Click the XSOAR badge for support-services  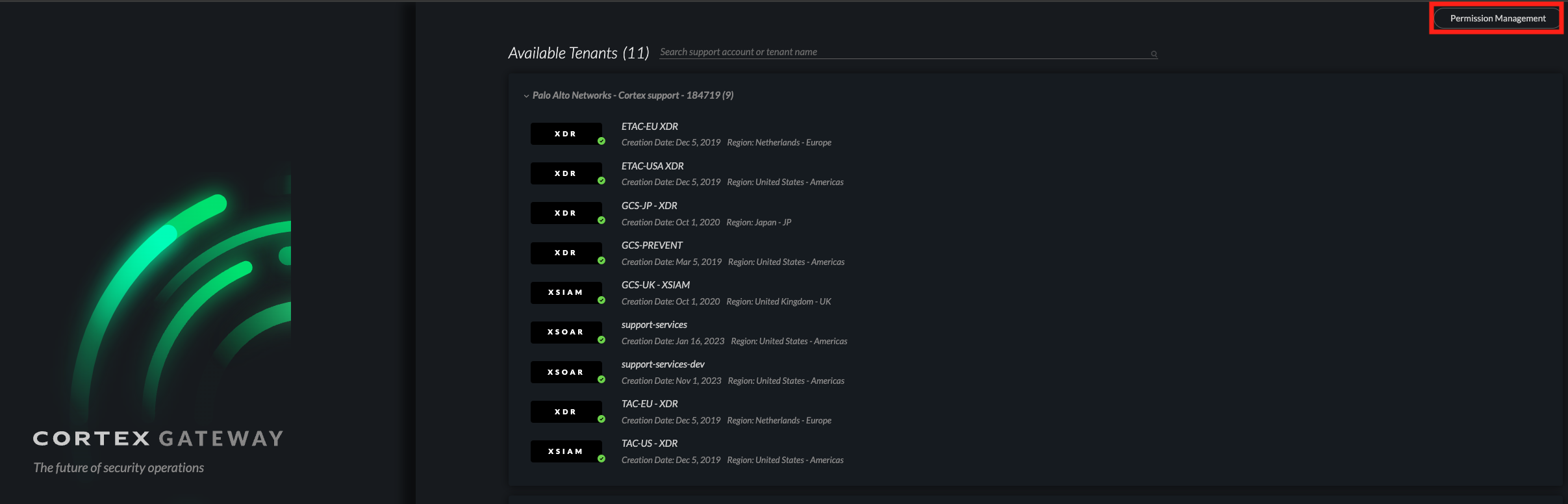tap(566, 333)
